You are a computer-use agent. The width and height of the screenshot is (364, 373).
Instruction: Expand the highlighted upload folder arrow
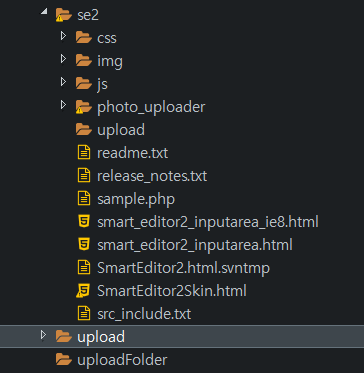[43, 334]
